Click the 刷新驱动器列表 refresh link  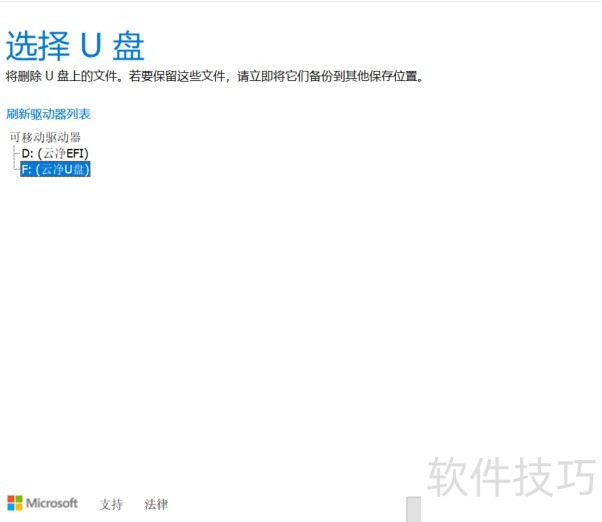pos(48,114)
